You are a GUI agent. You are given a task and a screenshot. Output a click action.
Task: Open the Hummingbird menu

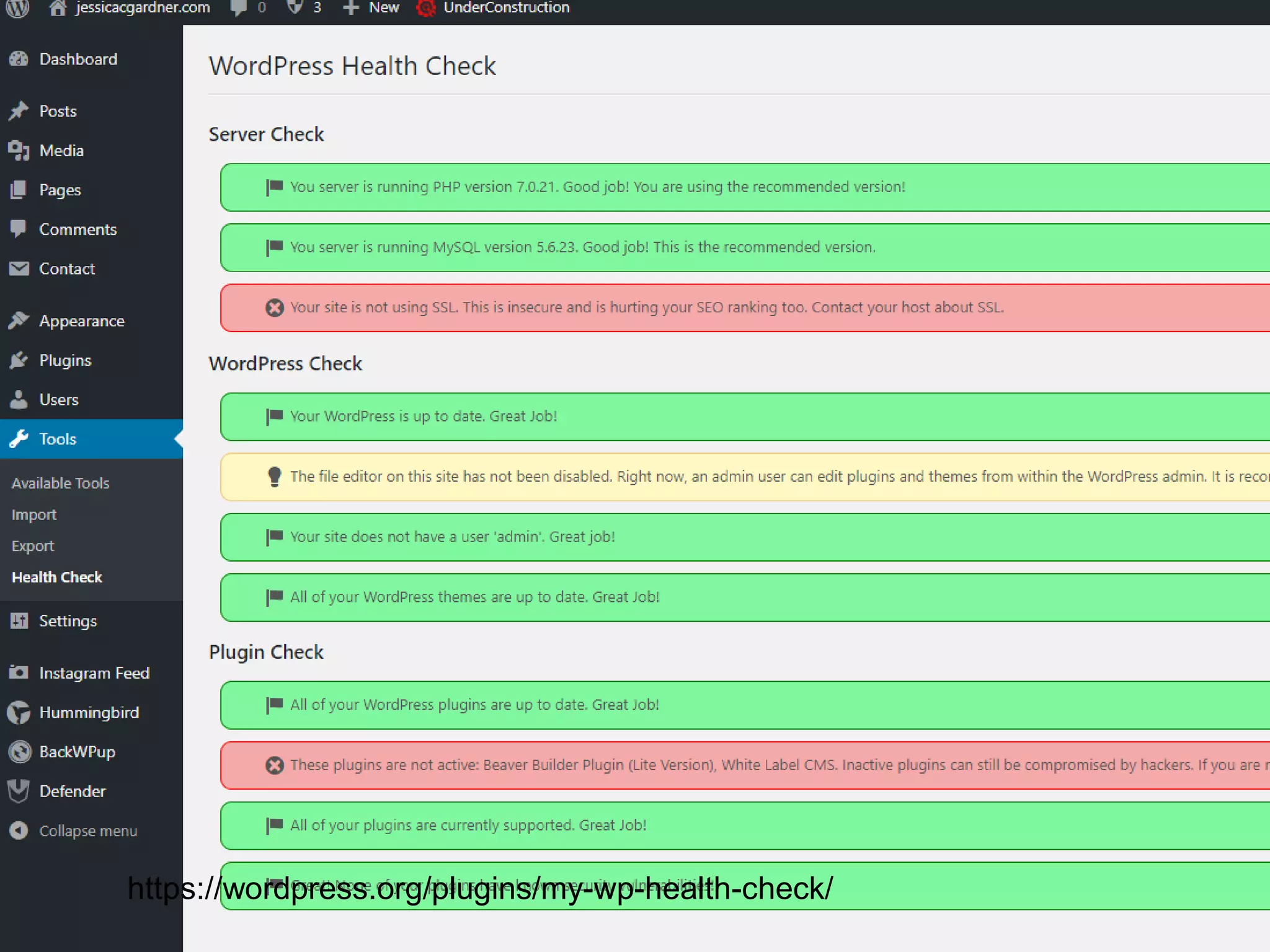(89, 713)
